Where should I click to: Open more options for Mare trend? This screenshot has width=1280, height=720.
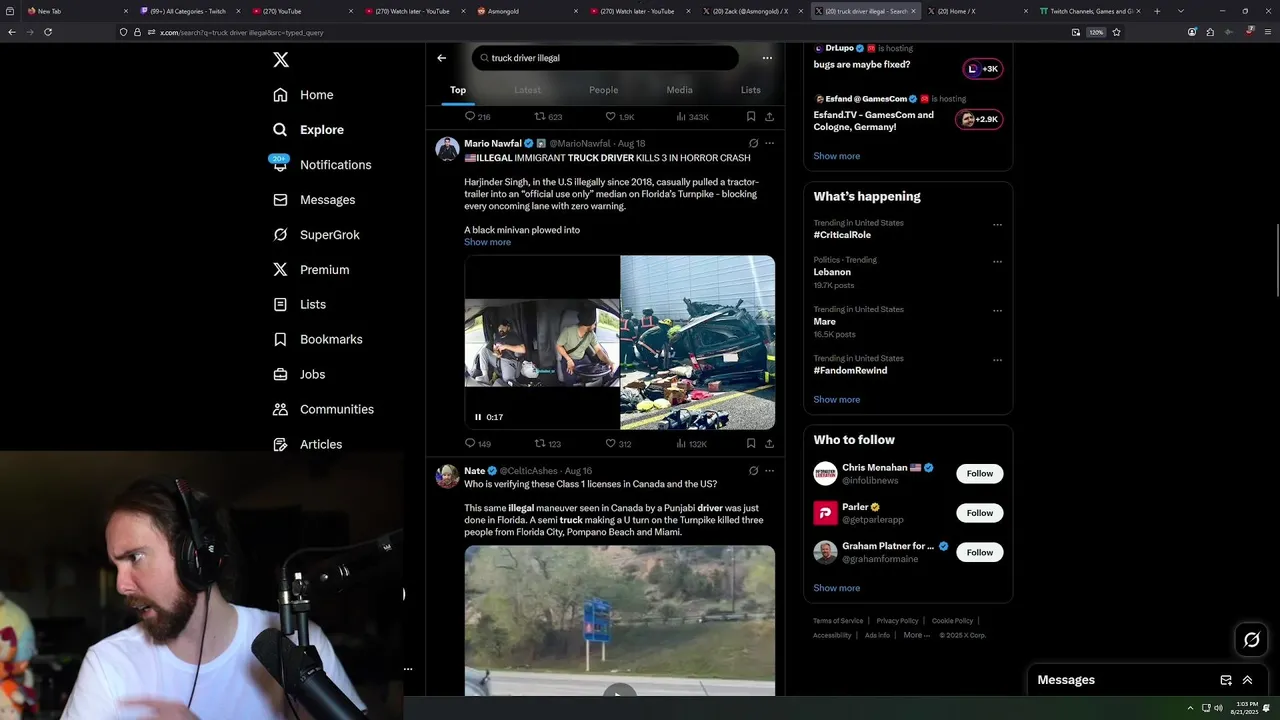click(x=997, y=311)
